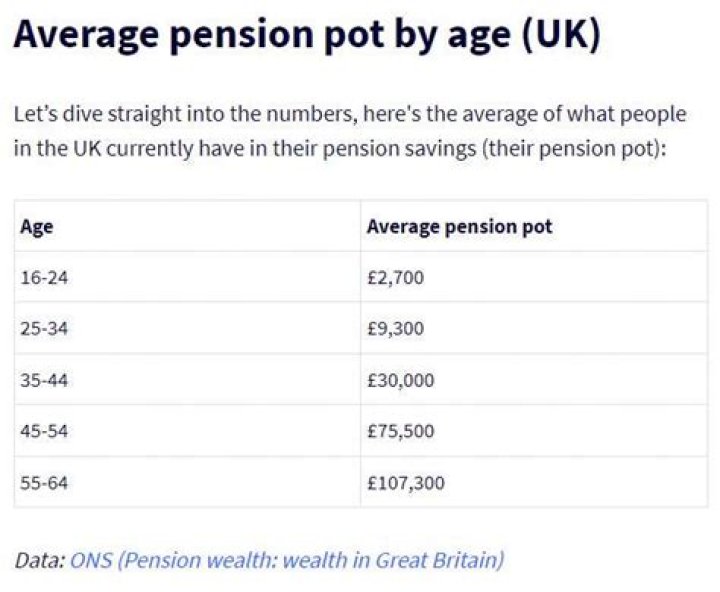Viewport: 720px width, 592px height.
Task: Open the ONS Pension wealth source link
Action: click(x=287, y=560)
